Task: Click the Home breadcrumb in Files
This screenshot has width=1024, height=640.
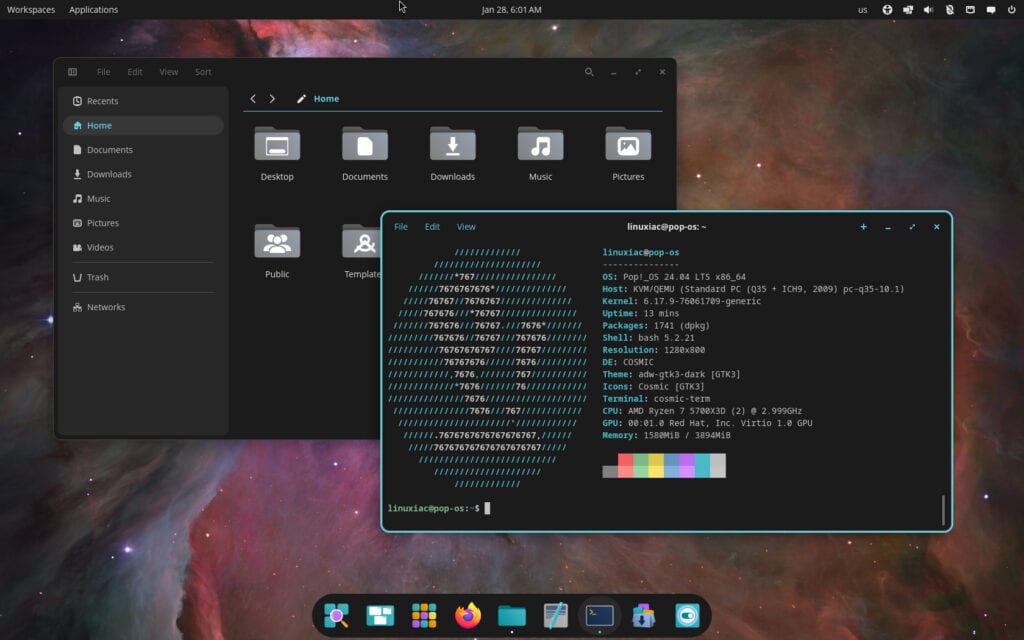Action: coord(326,98)
